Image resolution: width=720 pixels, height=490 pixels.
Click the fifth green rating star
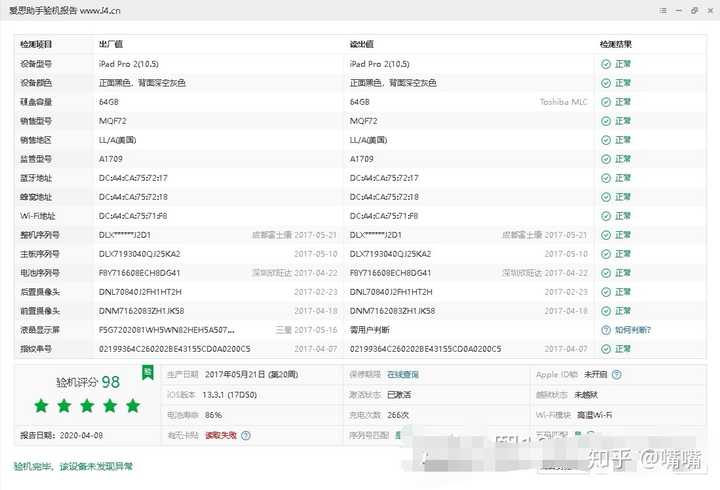coord(133,406)
